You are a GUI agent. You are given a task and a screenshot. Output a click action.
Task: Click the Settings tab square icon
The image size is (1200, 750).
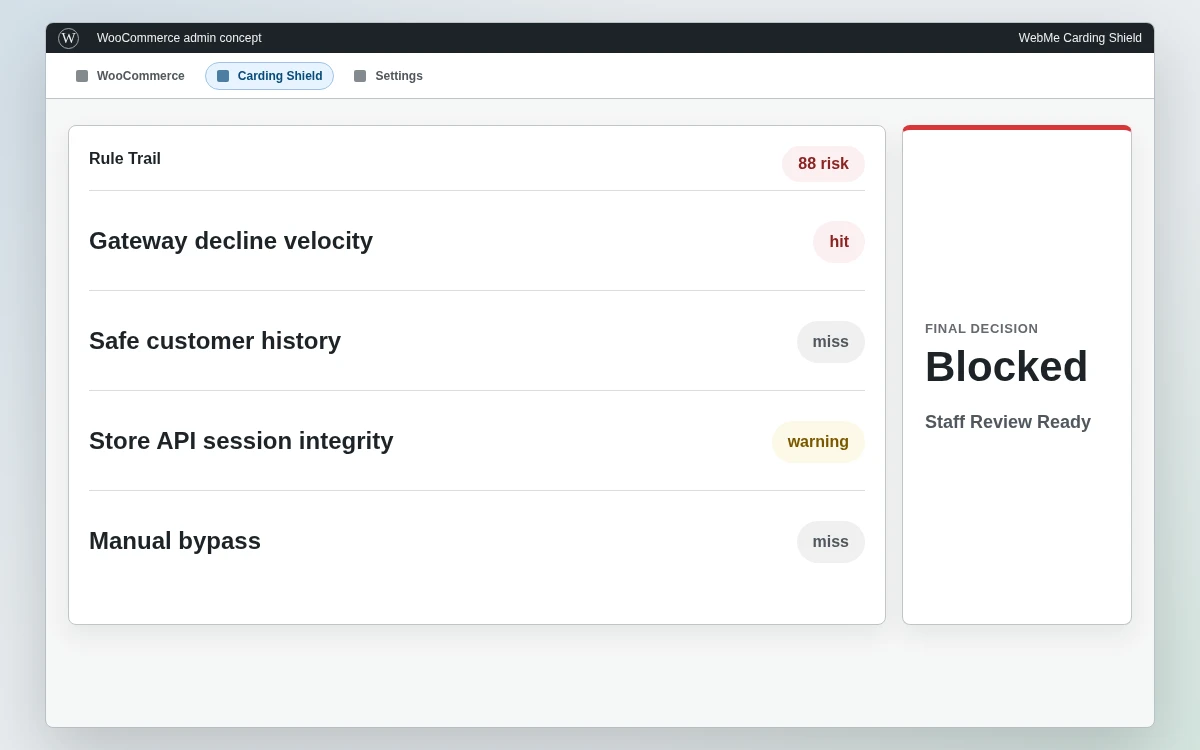[360, 76]
